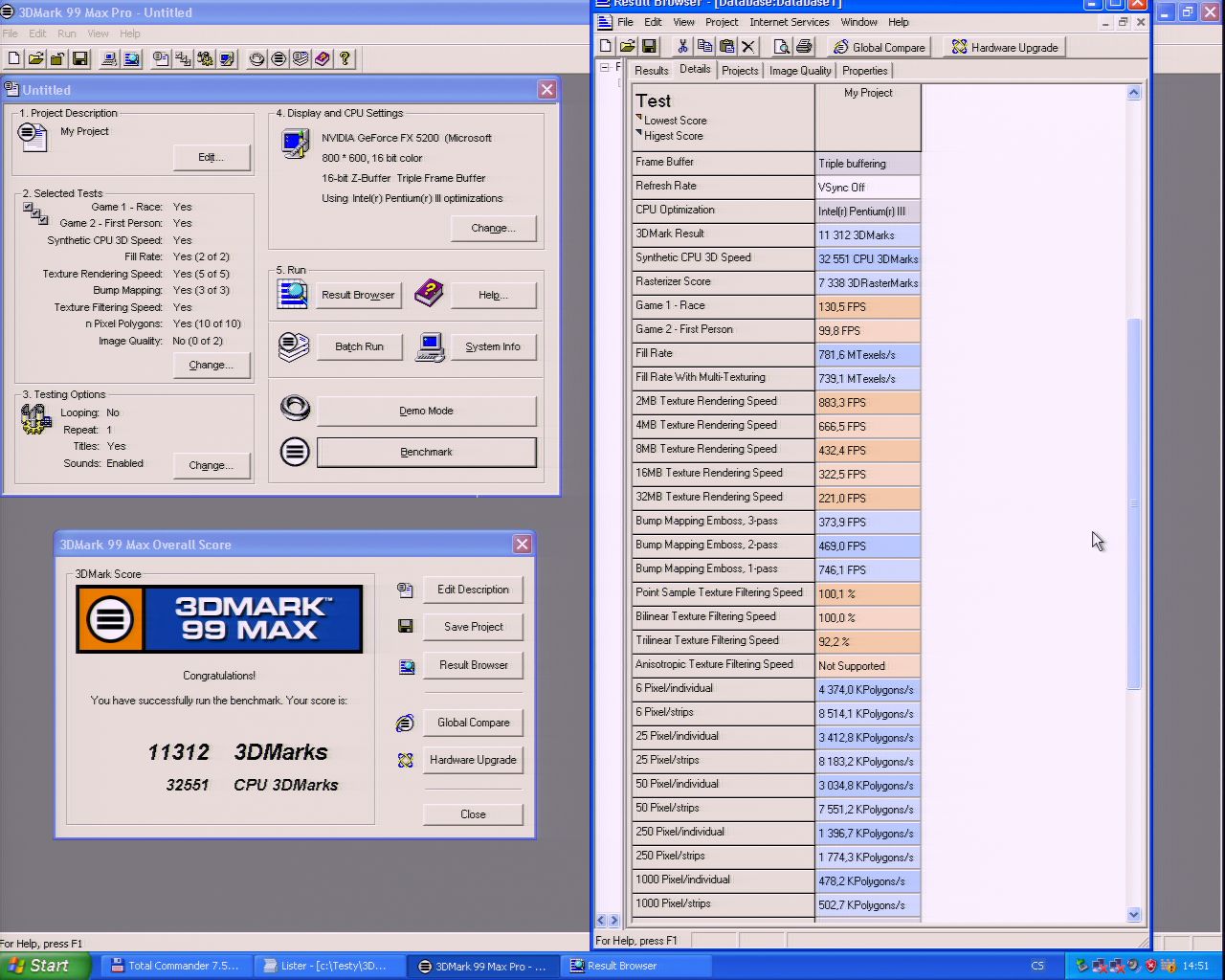Click Copy icon in Result Browser toolbar
Viewport: 1225px width, 980px height.
(704, 47)
